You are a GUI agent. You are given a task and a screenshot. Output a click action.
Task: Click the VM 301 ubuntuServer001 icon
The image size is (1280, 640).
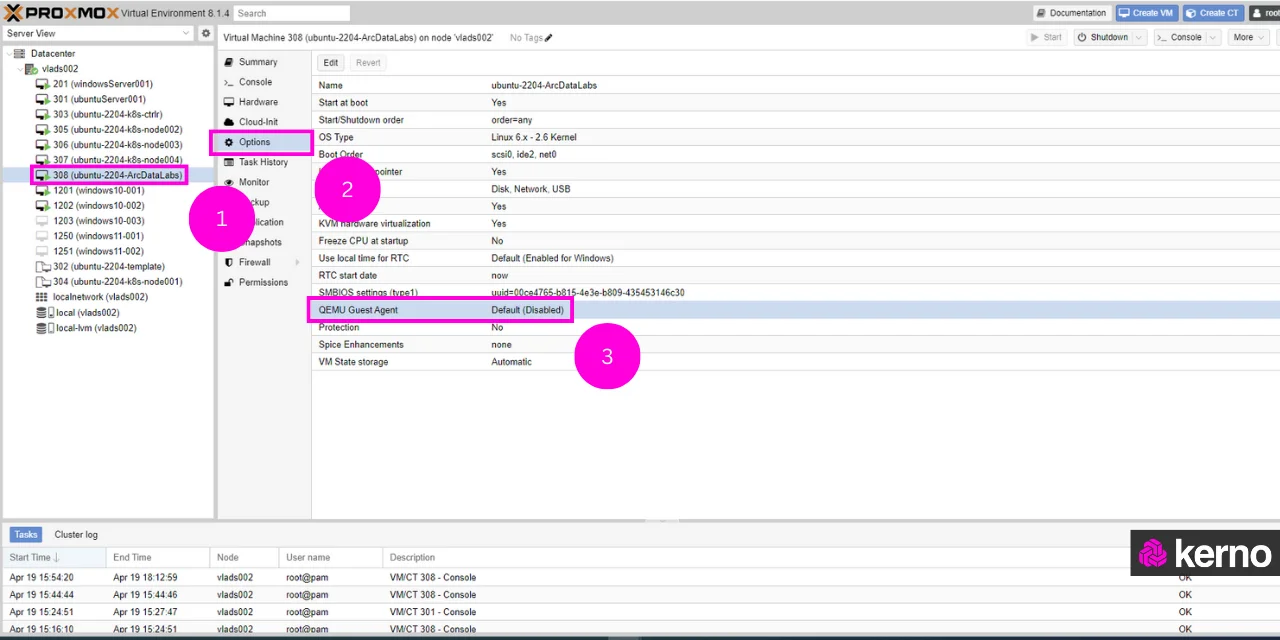pyautogui.click(x=42, y=99)
